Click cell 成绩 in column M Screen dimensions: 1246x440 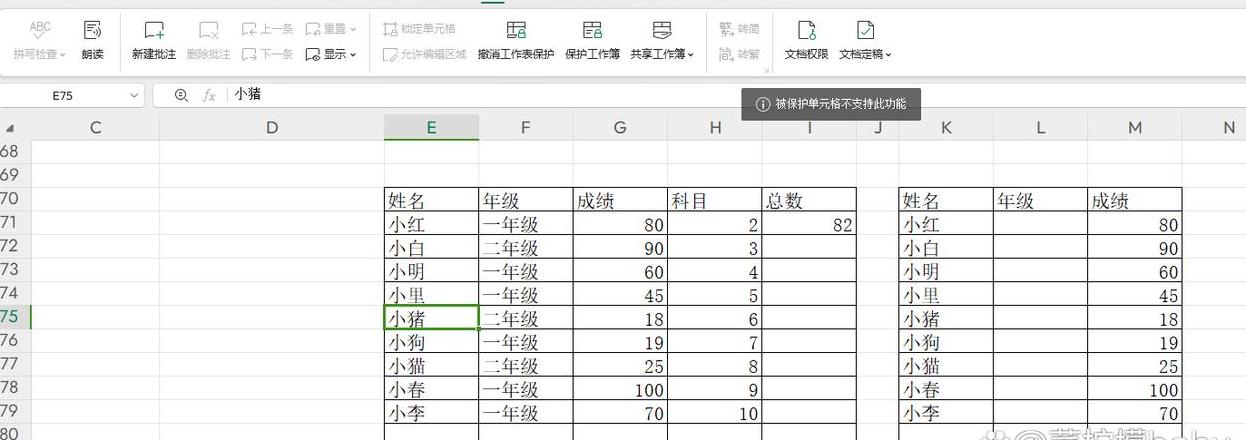(1134, 199)
